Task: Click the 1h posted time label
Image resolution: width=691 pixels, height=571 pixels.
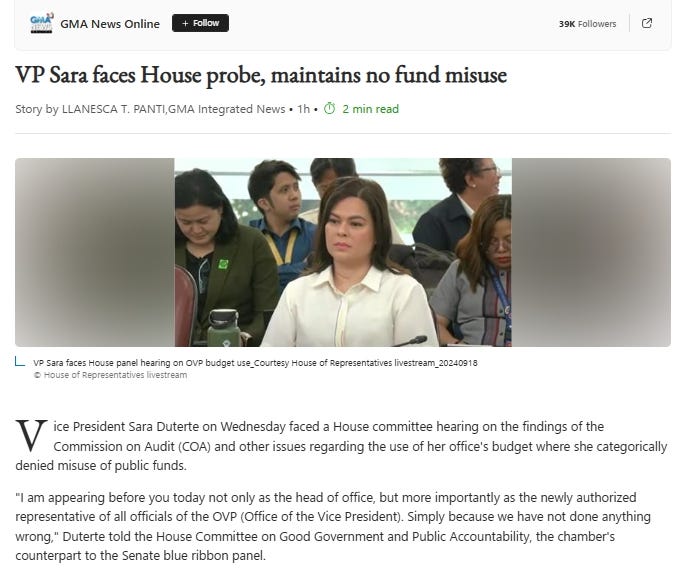Action: (x=303, y=109)
